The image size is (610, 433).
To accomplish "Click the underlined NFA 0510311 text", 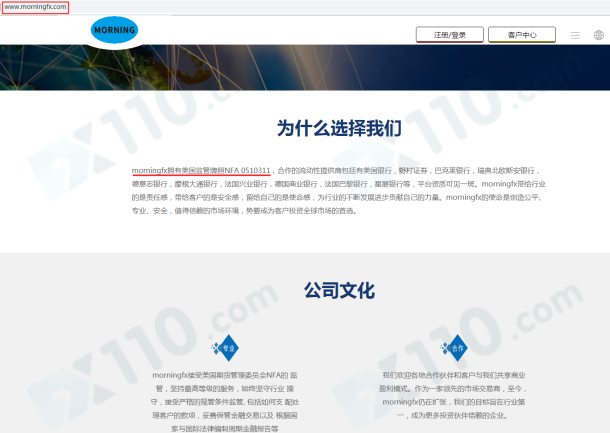I will [247, 170].
